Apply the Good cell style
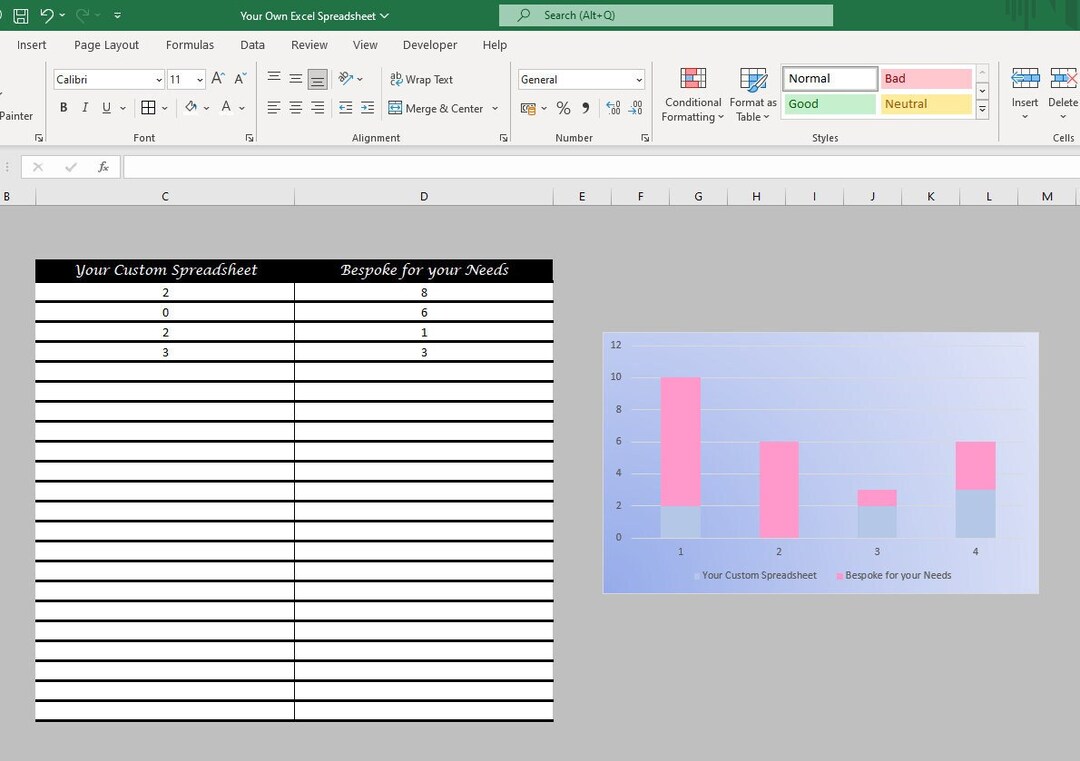Screen dimensions: 1080x761 coord(828,103)
